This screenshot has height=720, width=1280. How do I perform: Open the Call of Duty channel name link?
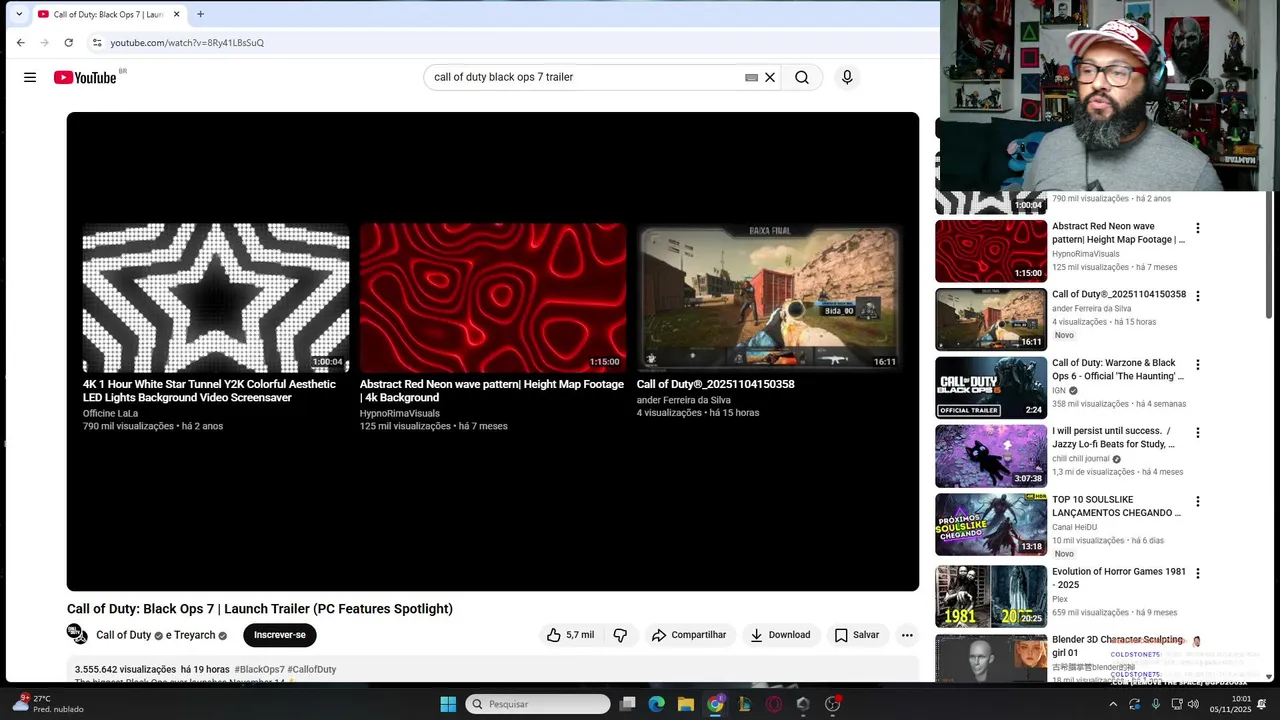point(124,635)
